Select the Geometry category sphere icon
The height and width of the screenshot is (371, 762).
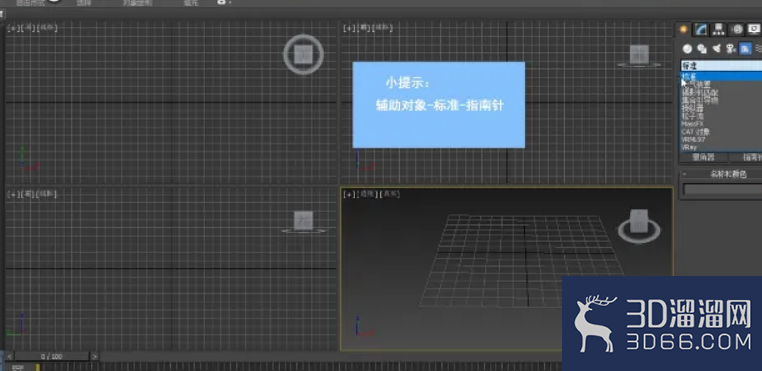click(687, 49)
